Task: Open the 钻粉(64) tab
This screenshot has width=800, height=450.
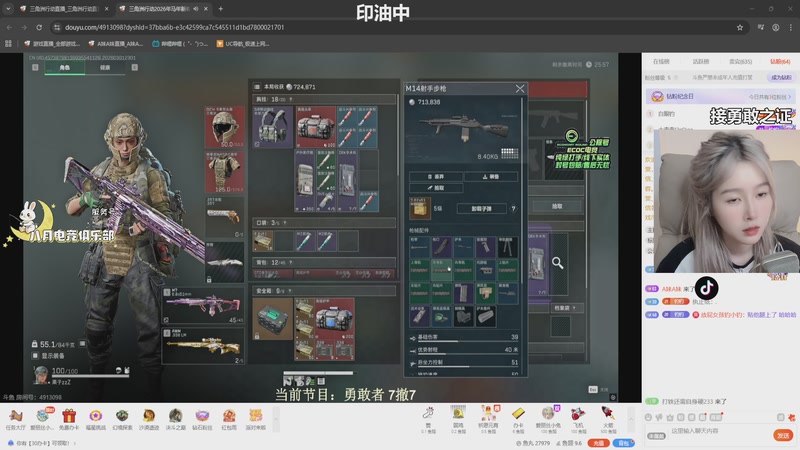Action: coord(780,61)
